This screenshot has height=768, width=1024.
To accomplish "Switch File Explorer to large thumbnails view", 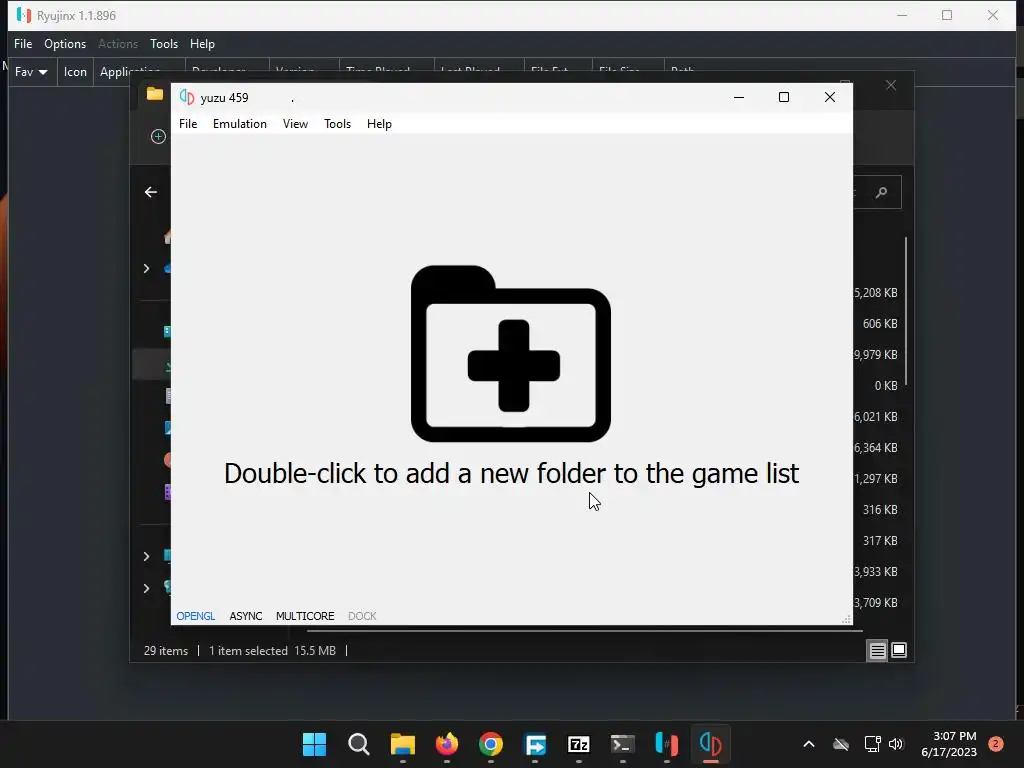I will click(899, 650).
